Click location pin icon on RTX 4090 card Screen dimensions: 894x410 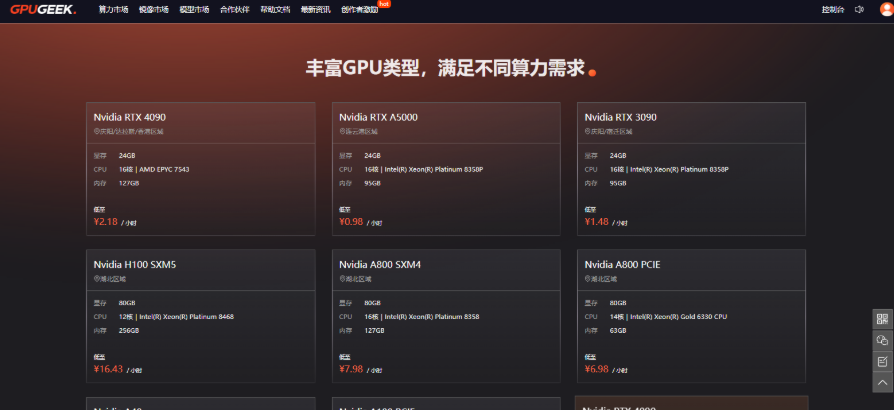[96, 131]
